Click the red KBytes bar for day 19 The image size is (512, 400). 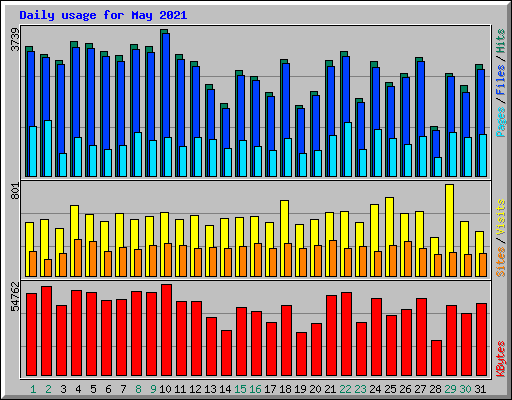301,354
